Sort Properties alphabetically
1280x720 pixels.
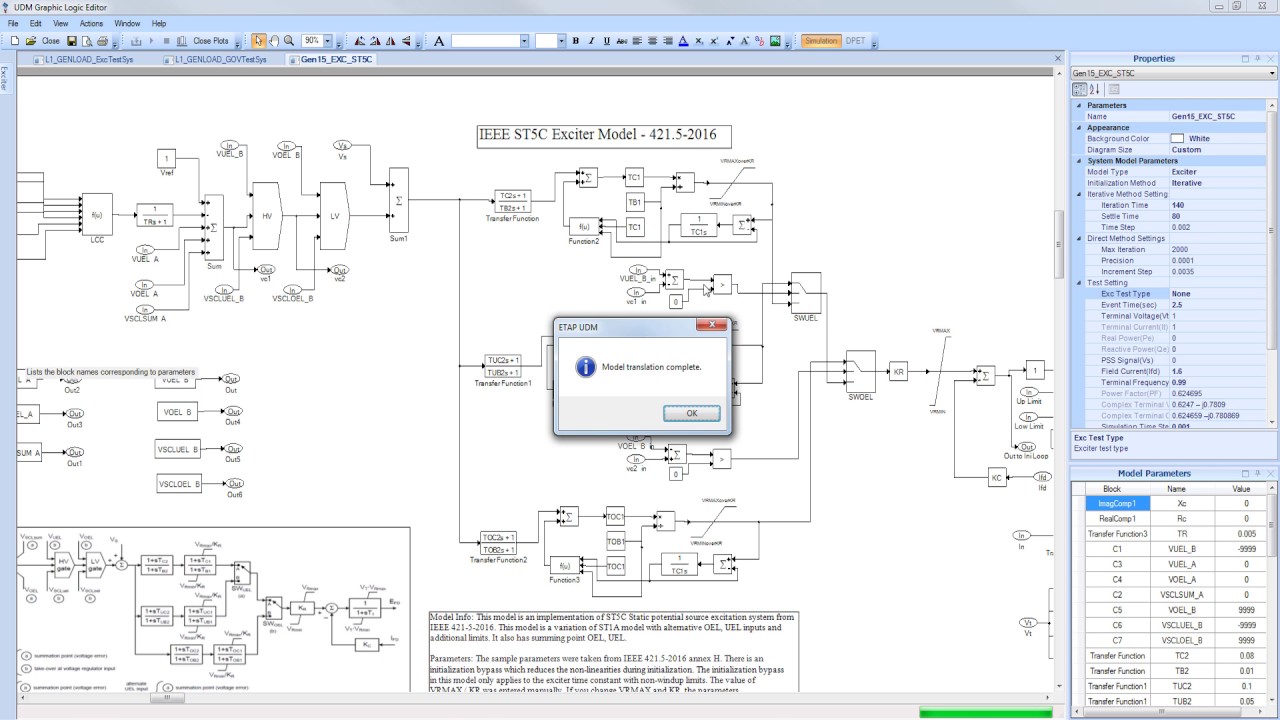[x=1094, y=89]
